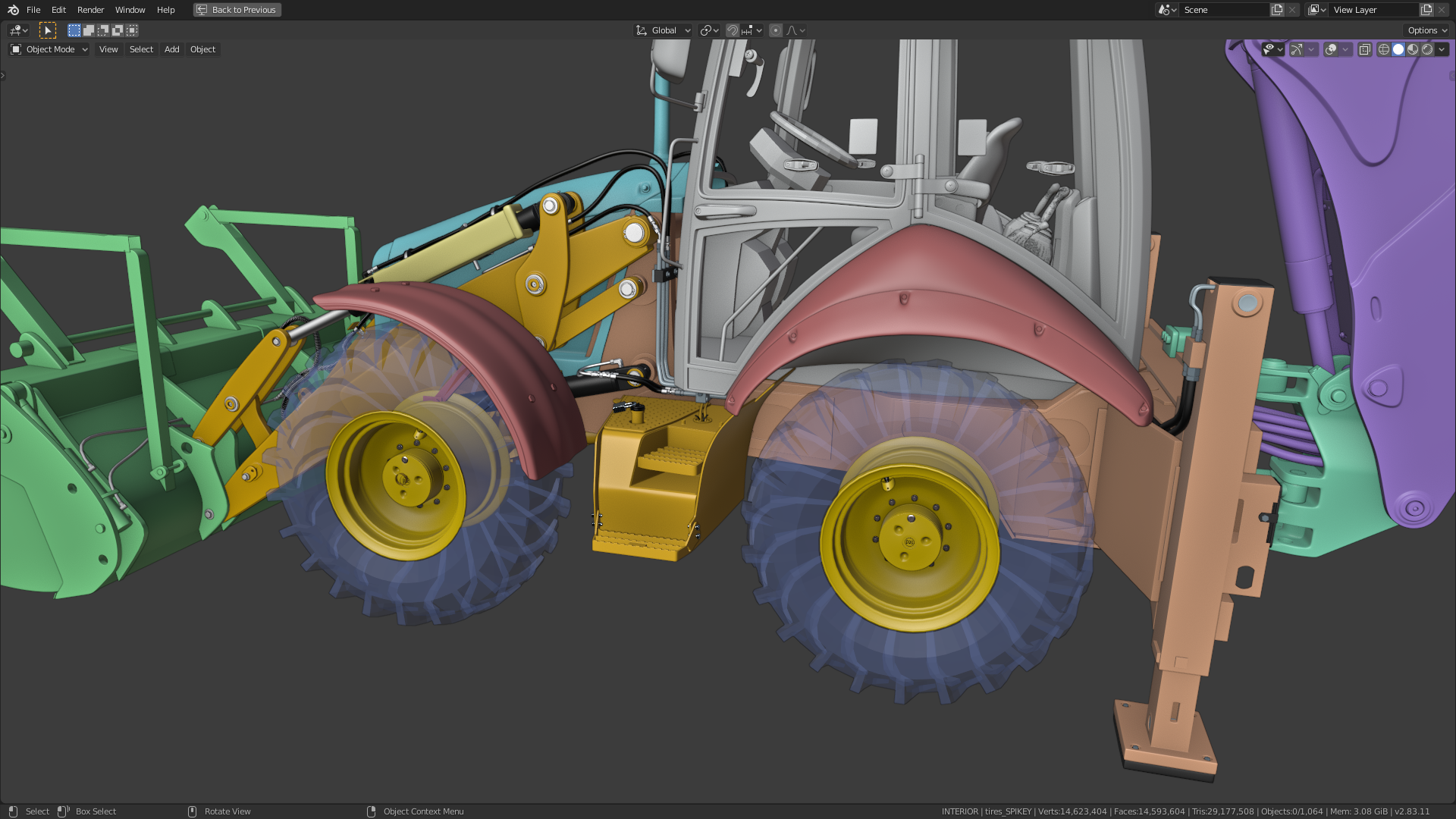The height and width of the screenshot is (819, 1456).
Task: Switch to wireframe viewport shading
Action: pyautogui.click(x=1384, y=49)
